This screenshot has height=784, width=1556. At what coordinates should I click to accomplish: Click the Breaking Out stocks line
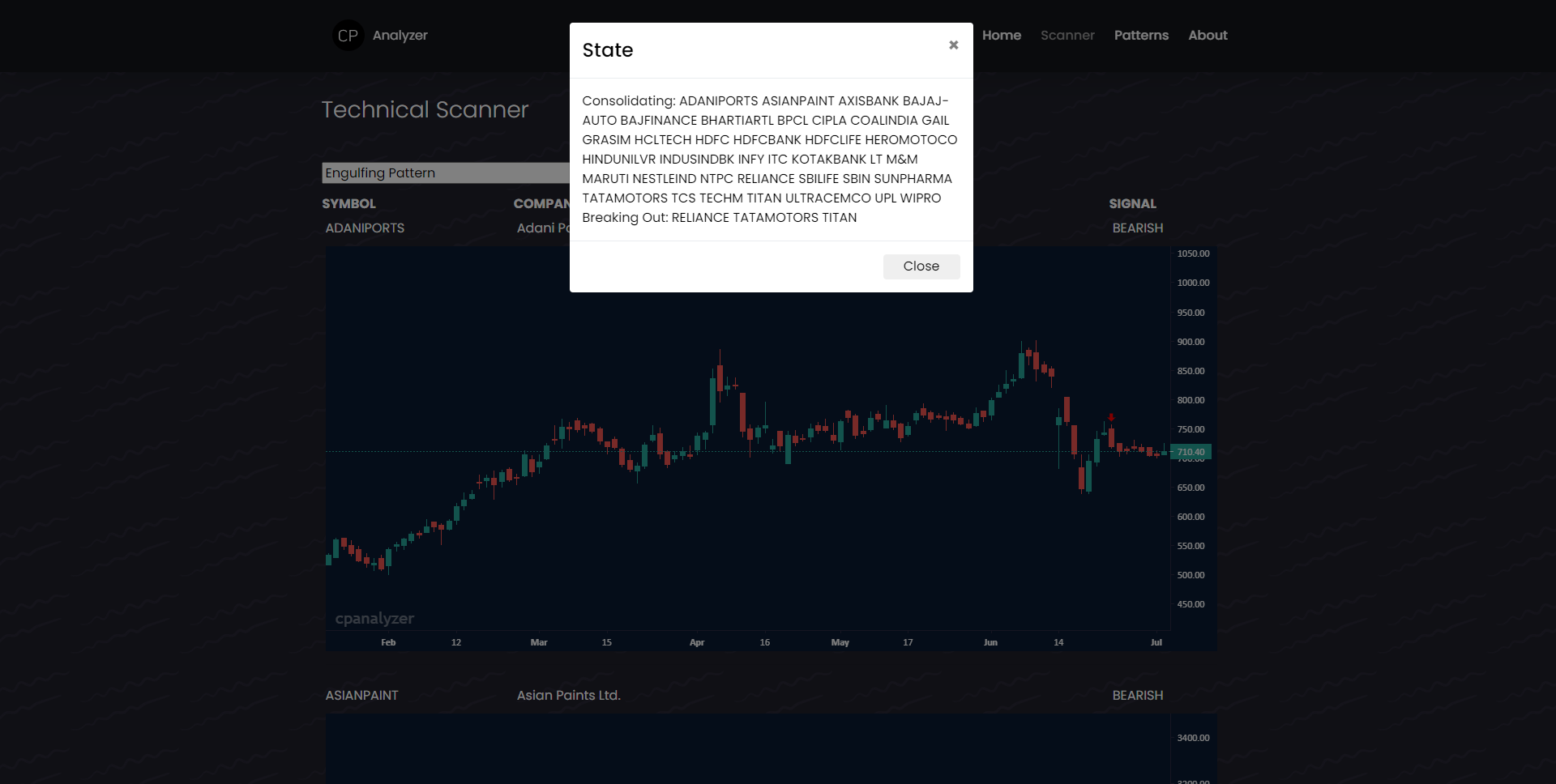click(x=720, y=218)
